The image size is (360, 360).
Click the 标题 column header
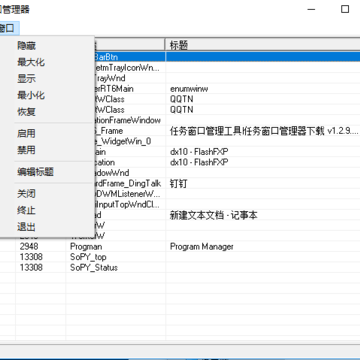tap(263, 45)
